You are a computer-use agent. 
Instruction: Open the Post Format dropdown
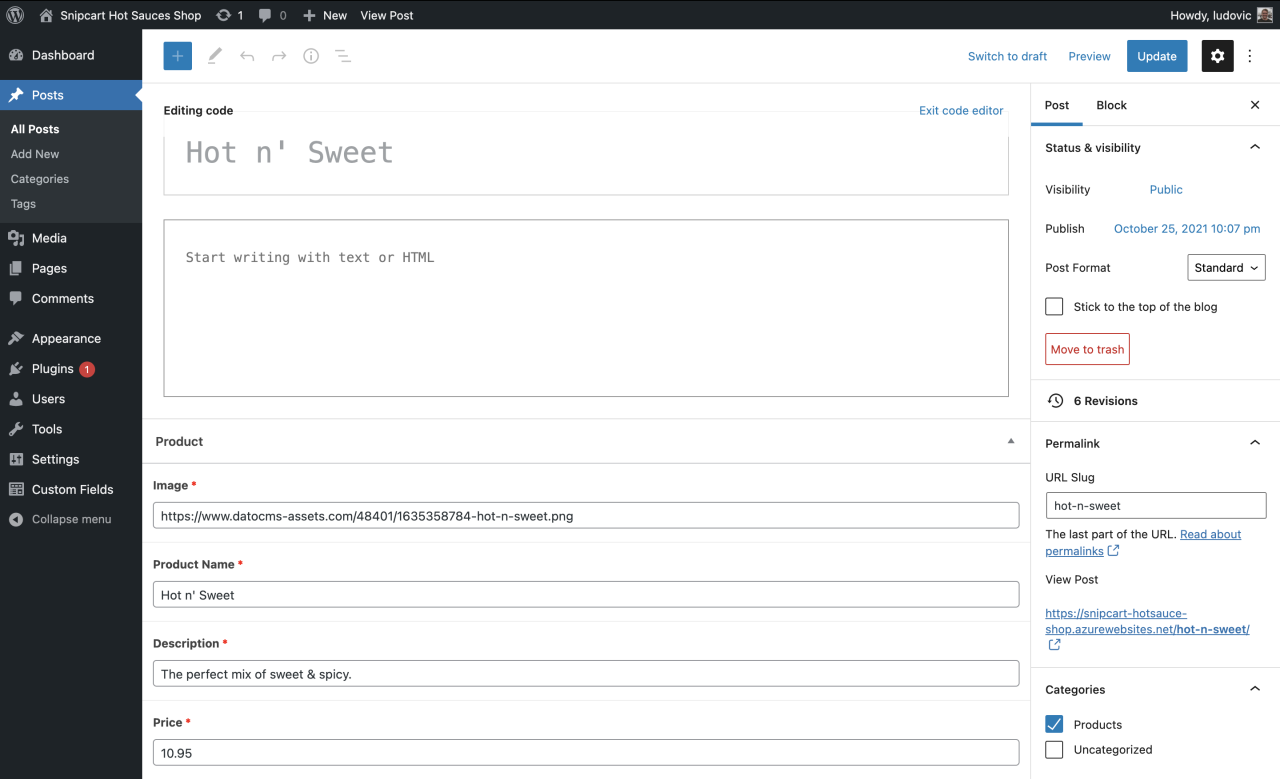point(1226,268)
